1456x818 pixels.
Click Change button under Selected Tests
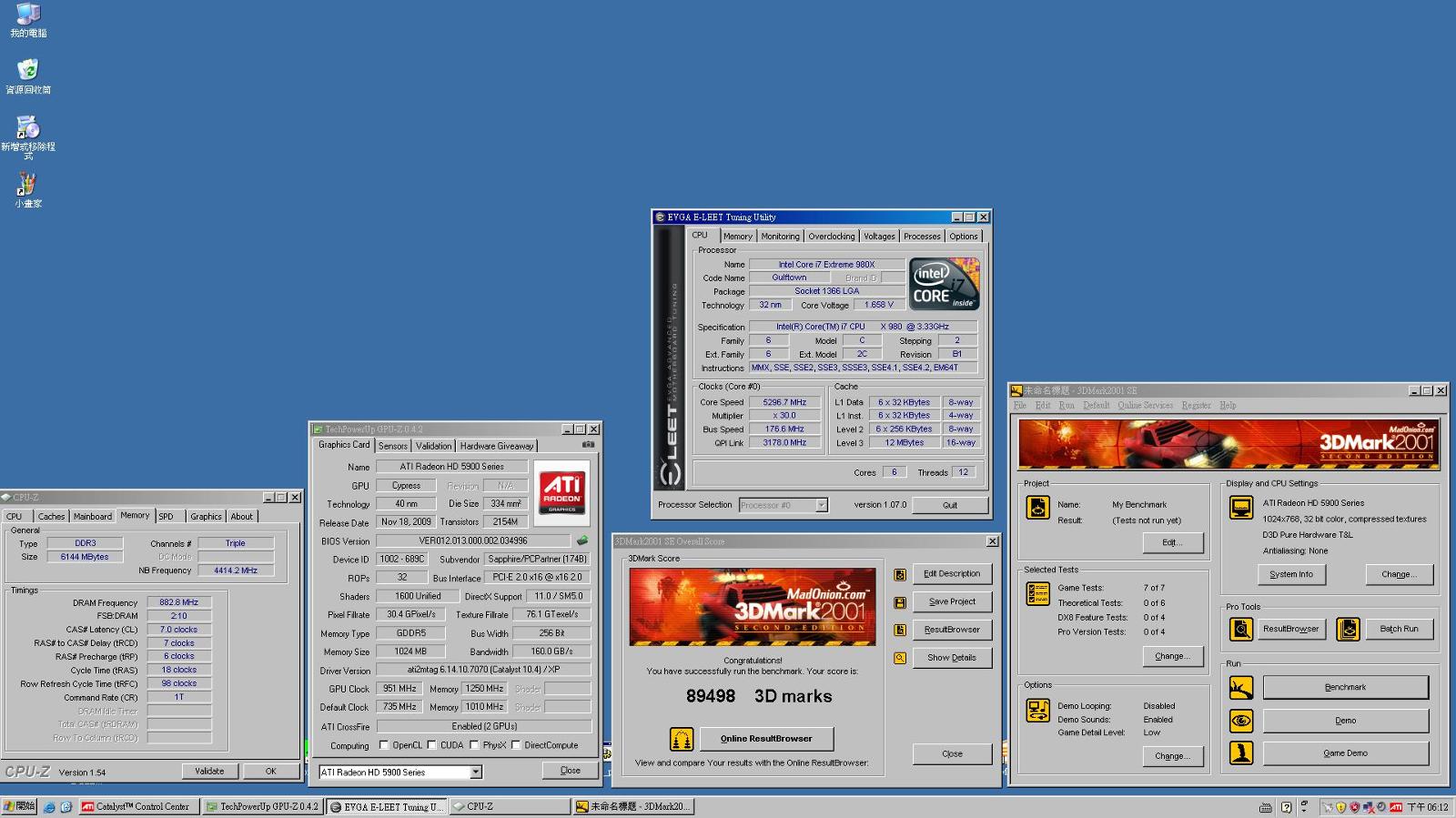(1172, 656)
